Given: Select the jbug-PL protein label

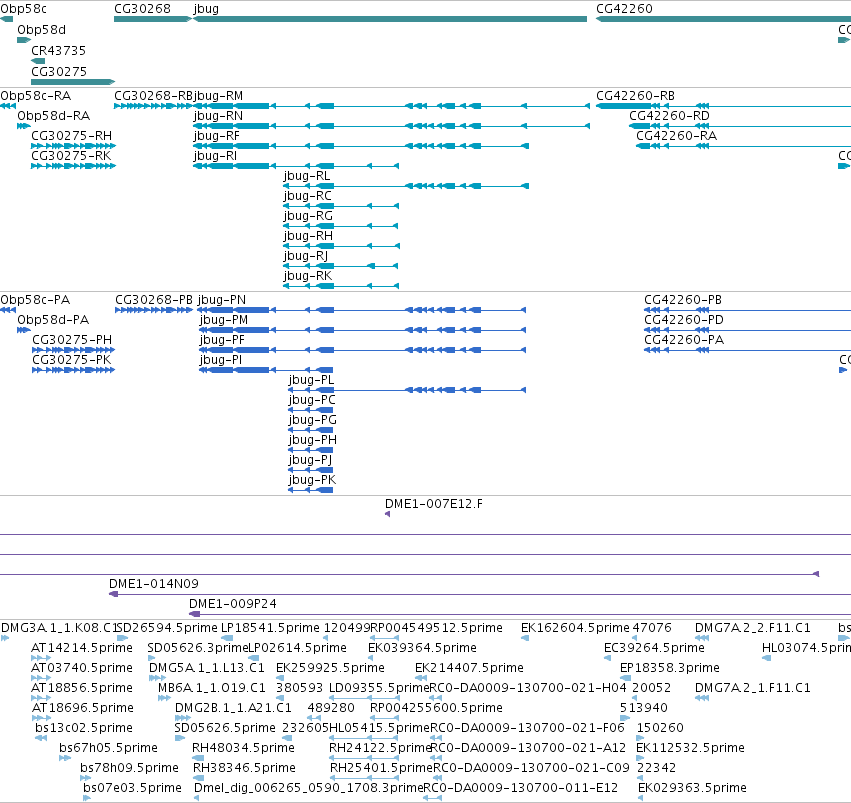Looking at the screenshot, I should [x=312, y=380].
